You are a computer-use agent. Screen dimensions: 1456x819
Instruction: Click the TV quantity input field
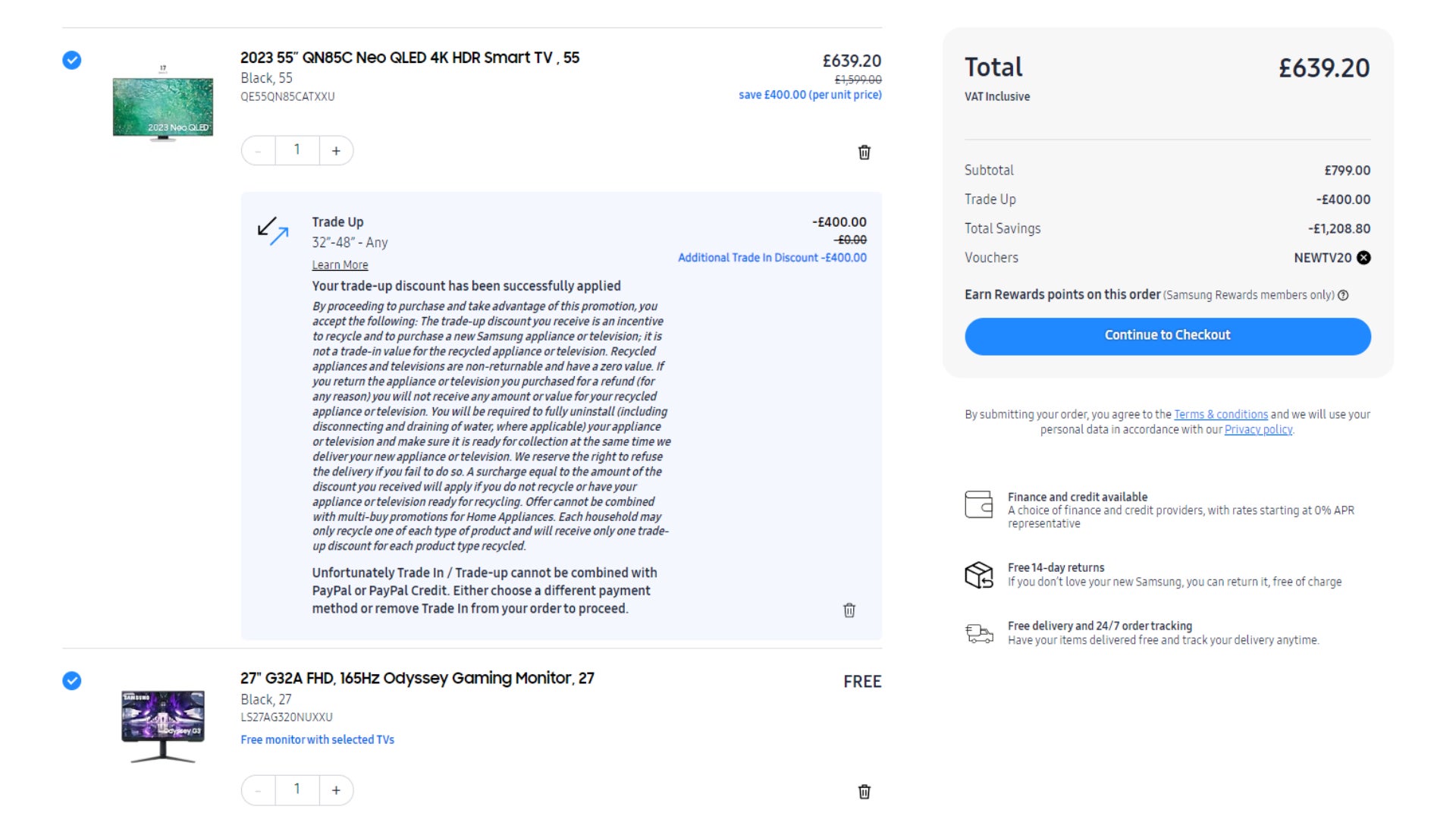(x=297, y=150)
